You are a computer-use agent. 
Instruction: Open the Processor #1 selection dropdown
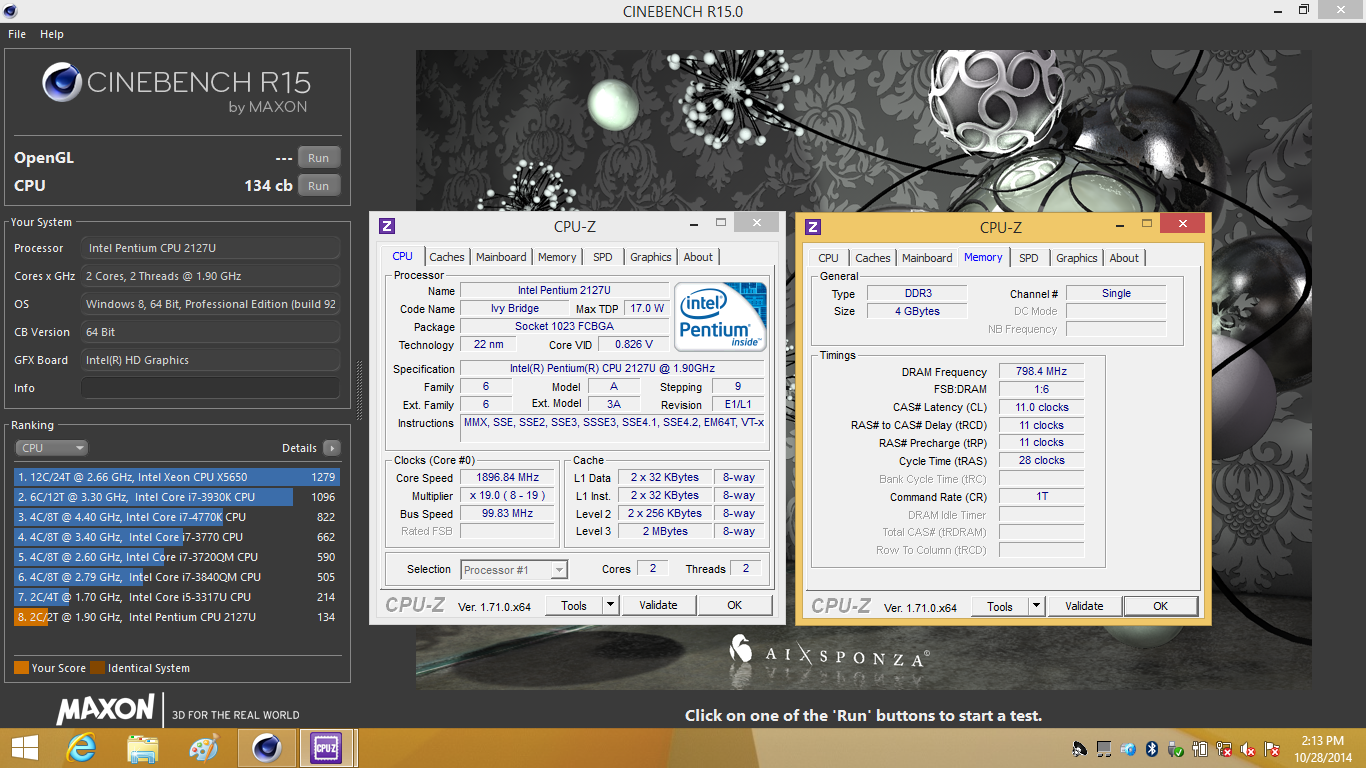tap(514, 570)
